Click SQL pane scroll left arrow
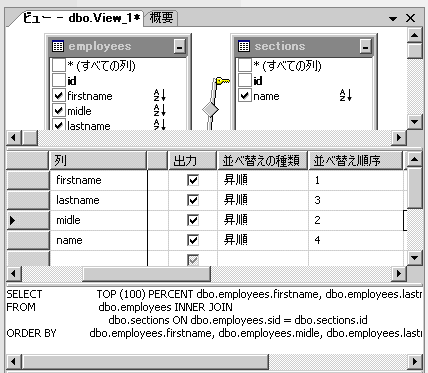This screenshot has height=373, width=428. (14, 361)
